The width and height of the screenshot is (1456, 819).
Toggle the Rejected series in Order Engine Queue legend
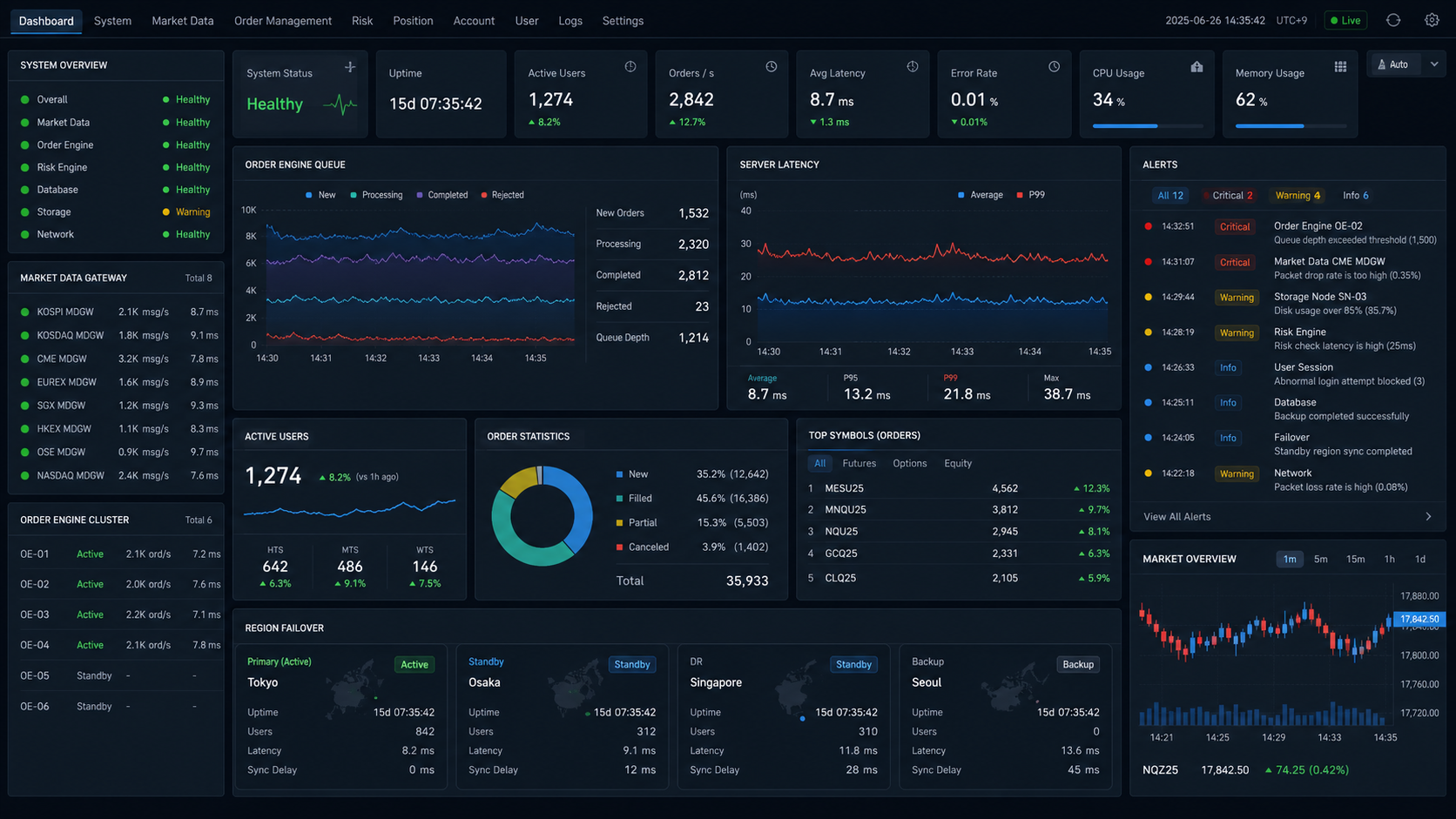point(502,195)
